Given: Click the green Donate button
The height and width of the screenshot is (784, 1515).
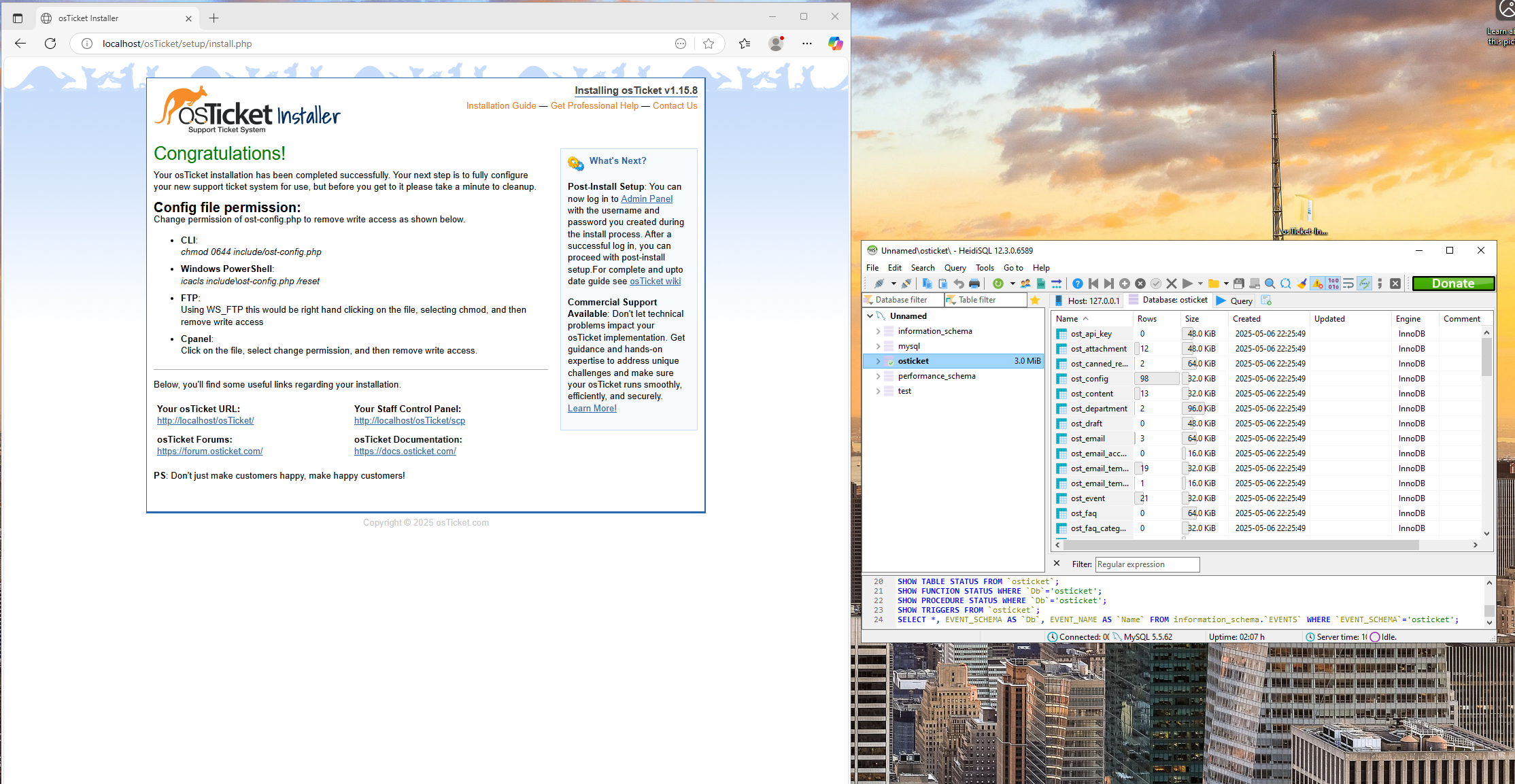Looking at the screenshot, I should click(x=1452, y=284).
